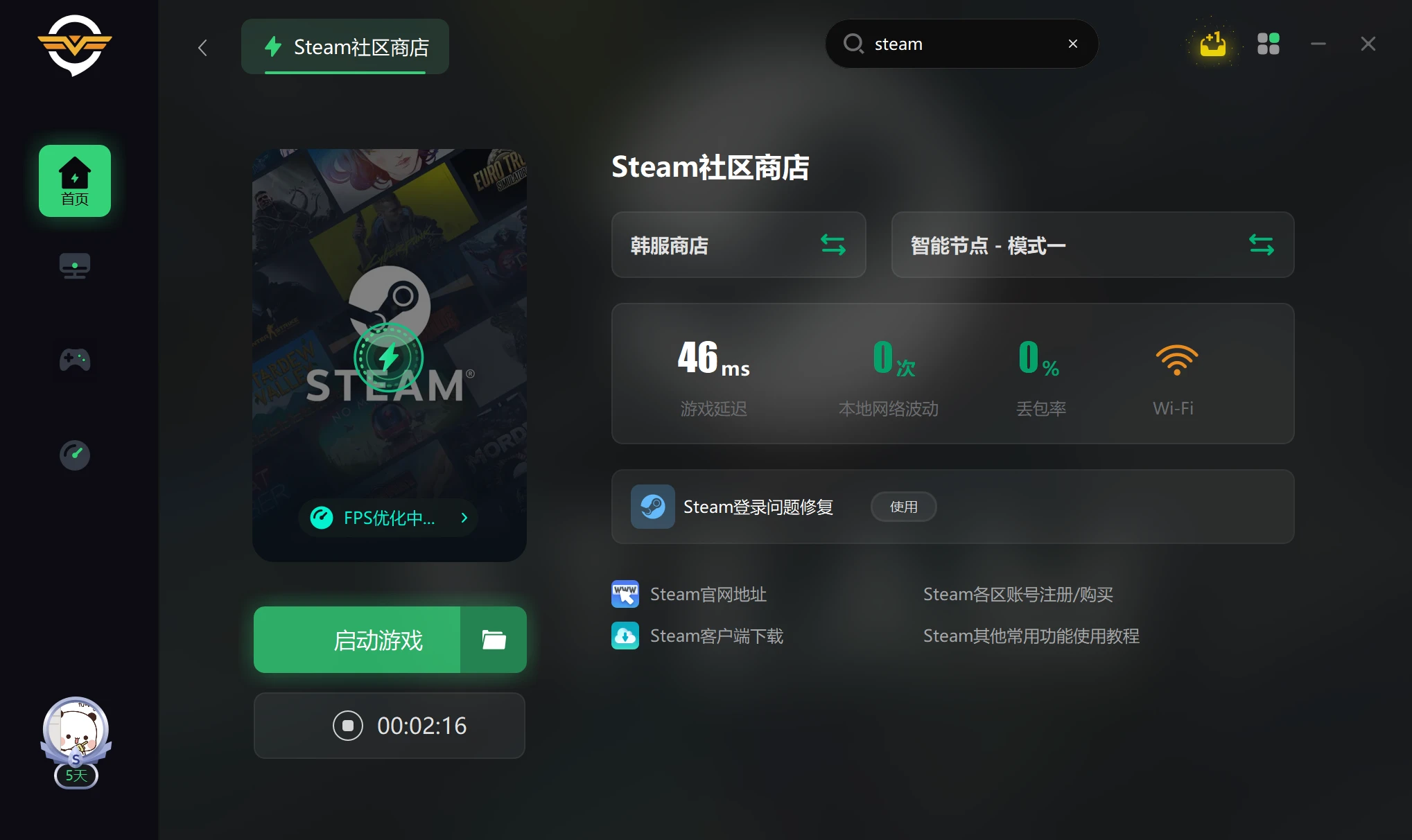Click the Steam登录问题修复 Steam logo icon

pyautogui.click(x=652, y=507)
